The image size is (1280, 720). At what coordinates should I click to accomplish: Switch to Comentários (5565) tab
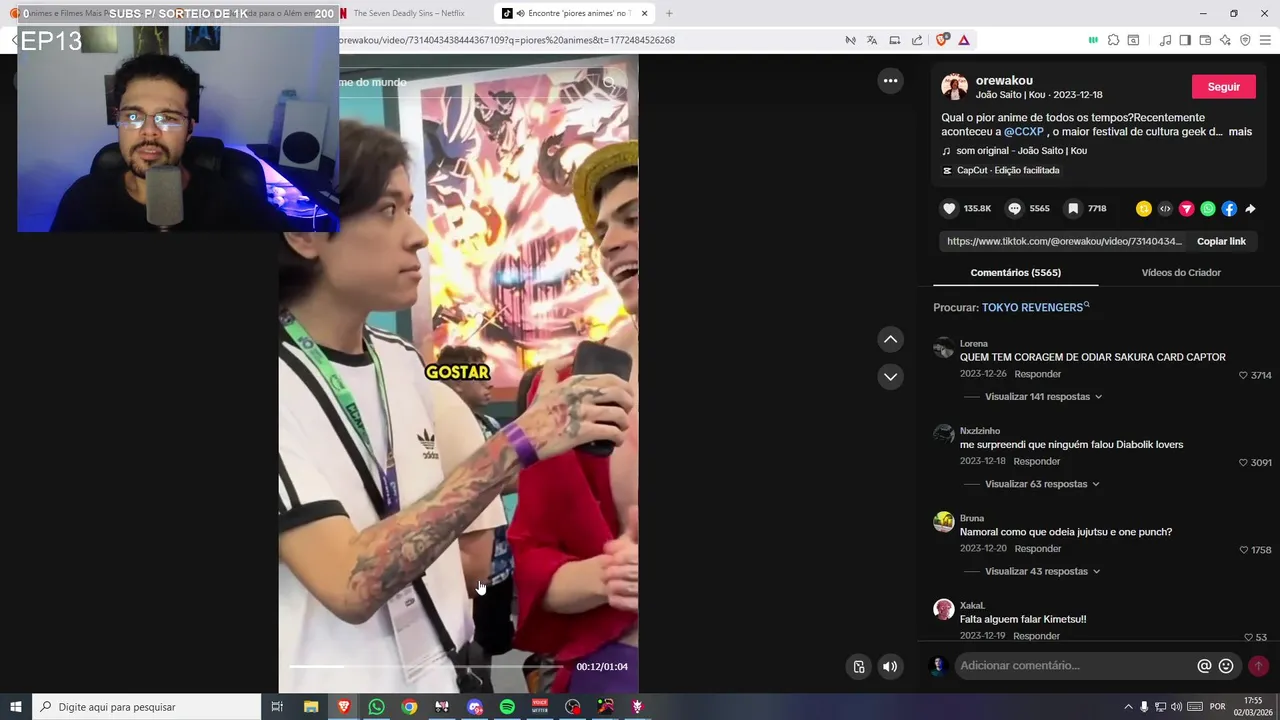click(1015, 272)
